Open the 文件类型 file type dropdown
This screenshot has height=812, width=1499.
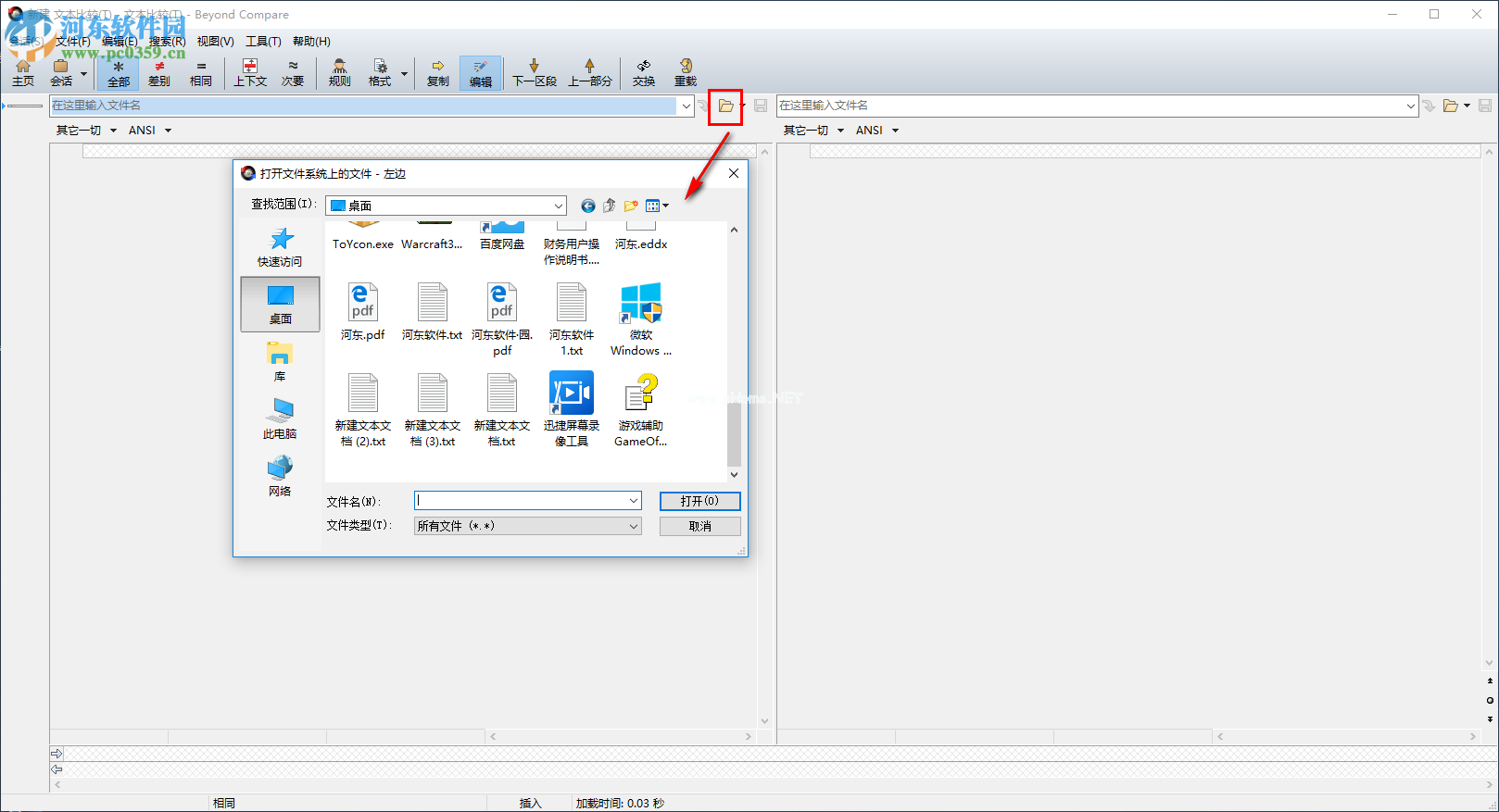(634, 526)
